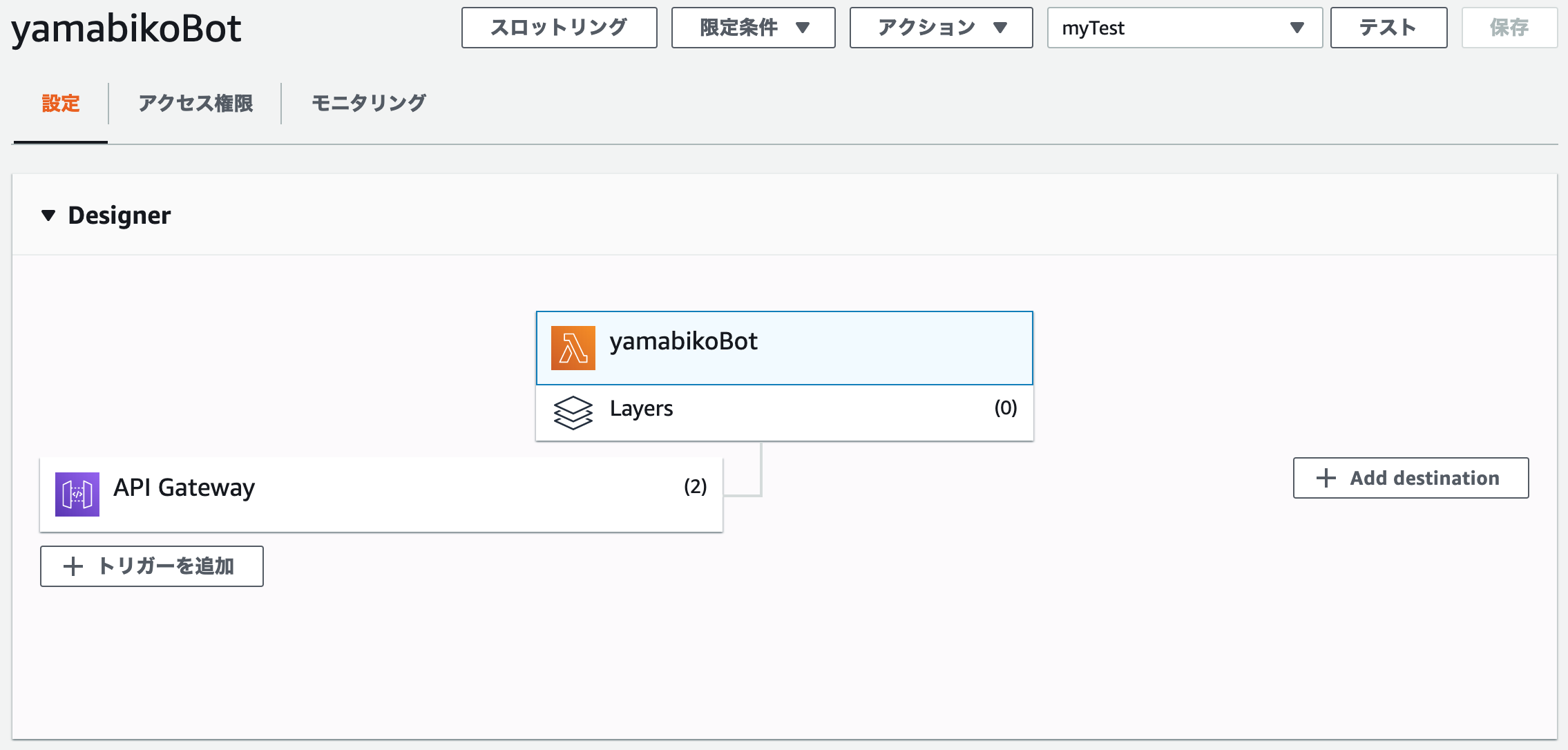
Task: Click the purple API Gateway icon
Action: point(77,494)
